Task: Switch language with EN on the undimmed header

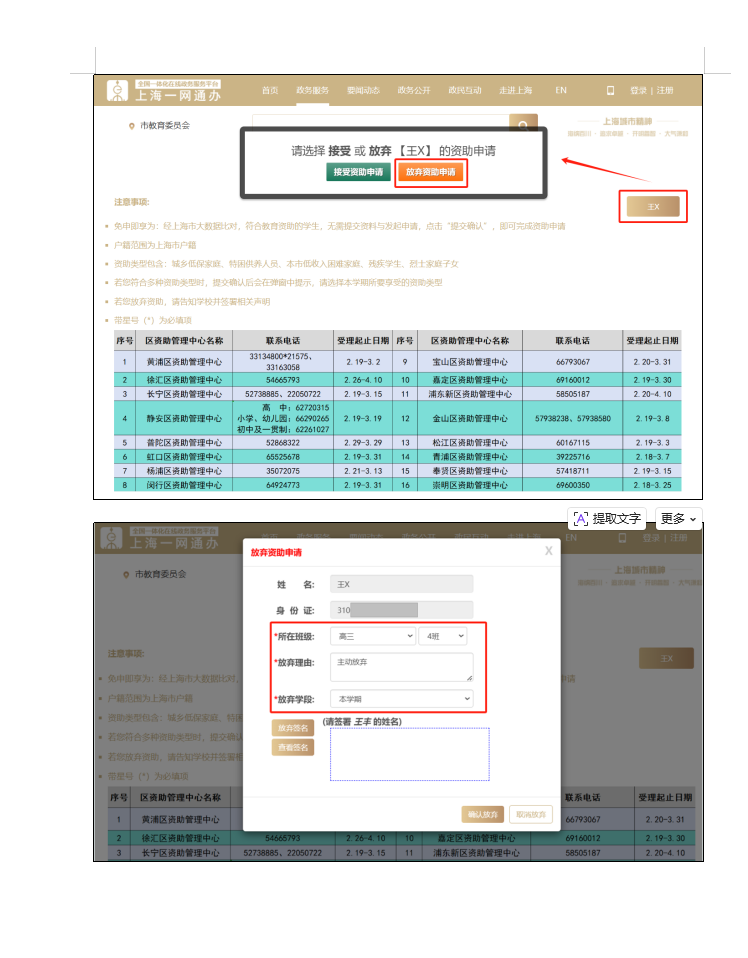Action: point(560,90)
